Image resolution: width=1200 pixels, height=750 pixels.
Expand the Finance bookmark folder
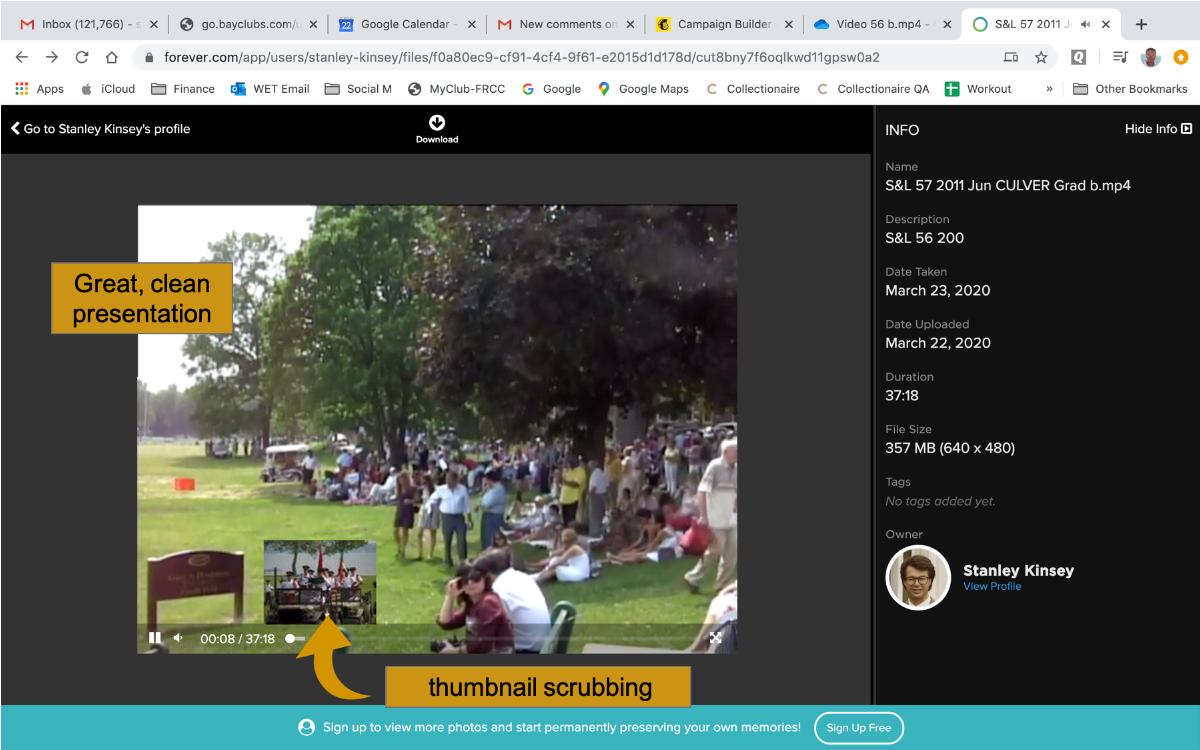(x=183, y=89)
